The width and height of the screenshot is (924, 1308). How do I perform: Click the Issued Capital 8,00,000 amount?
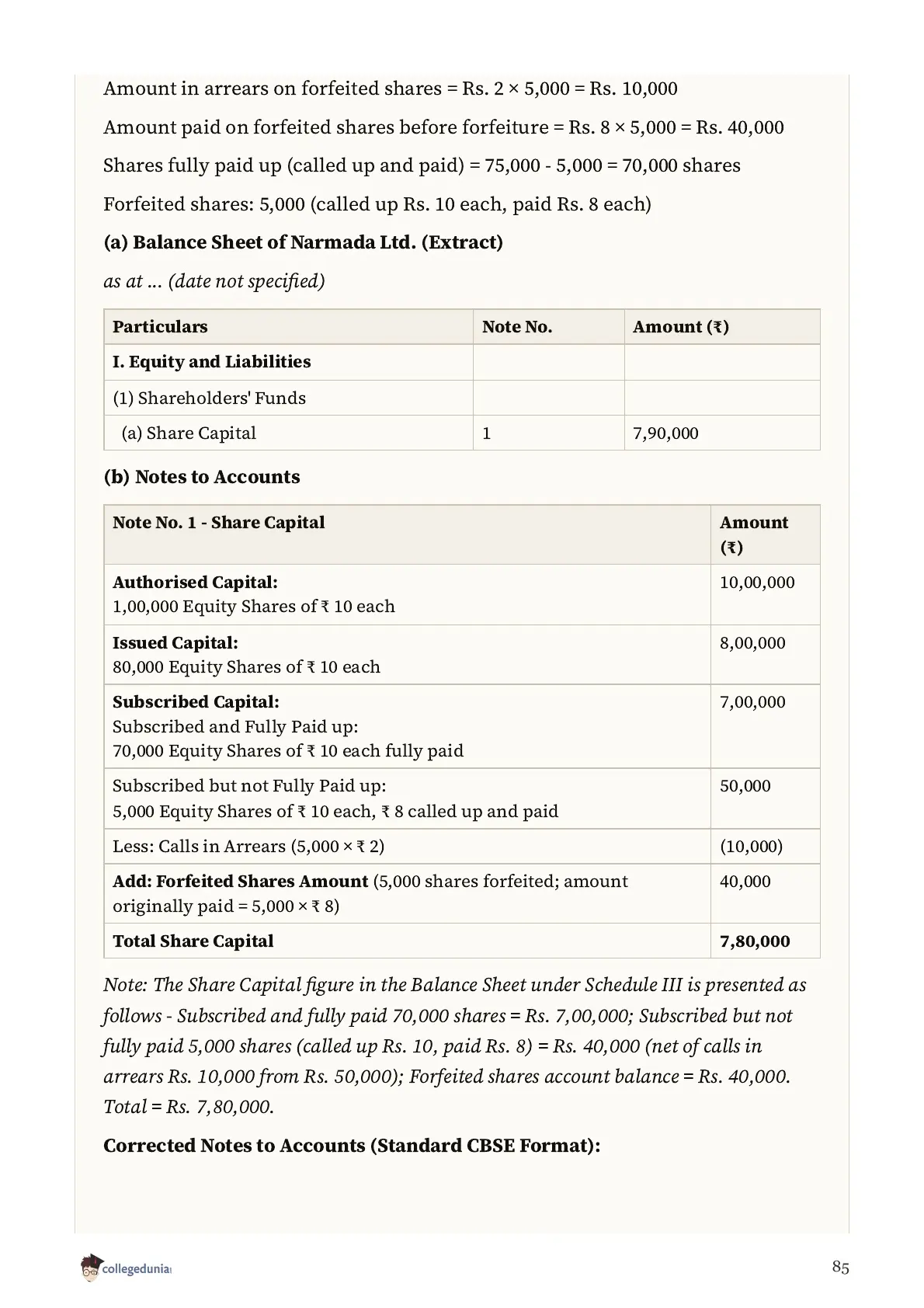pos(752,643)
